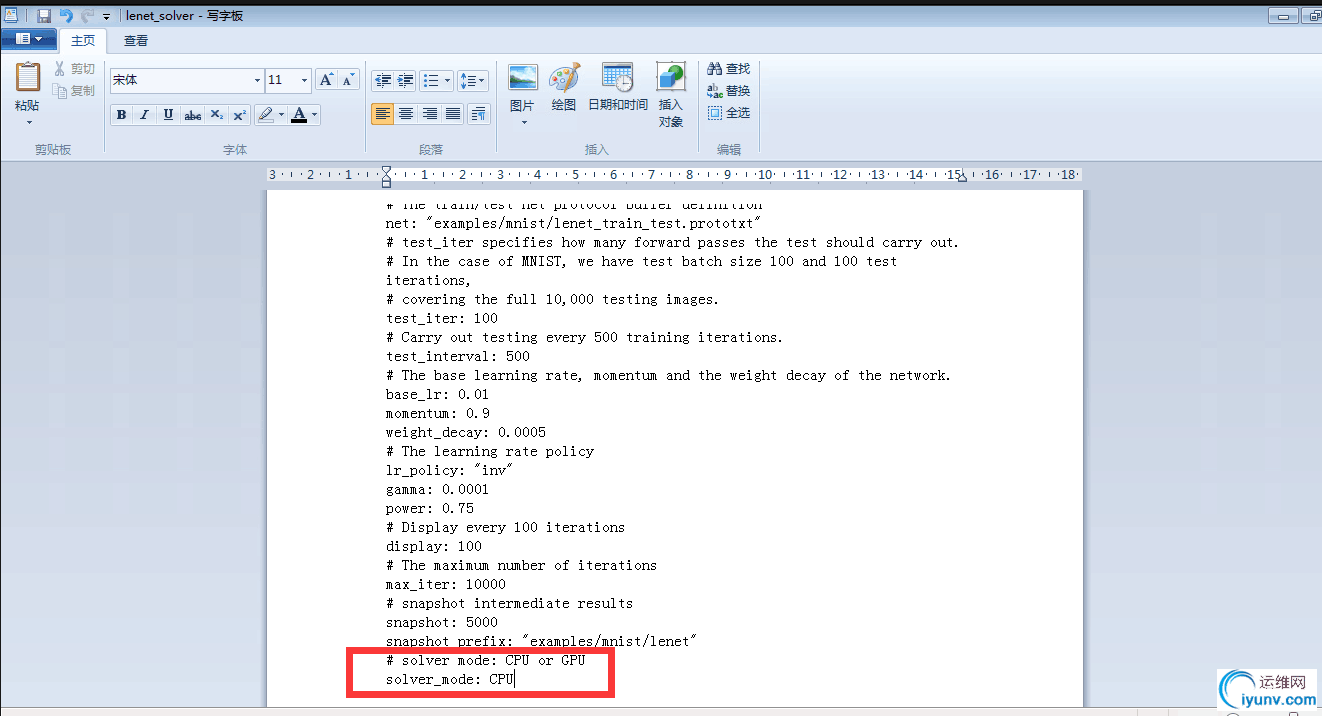The height and width of the screenshot is (716, 1322).
Task: Click the 剪切 (Cut) button
Action: pyautogui.click(x=75, y=69)
